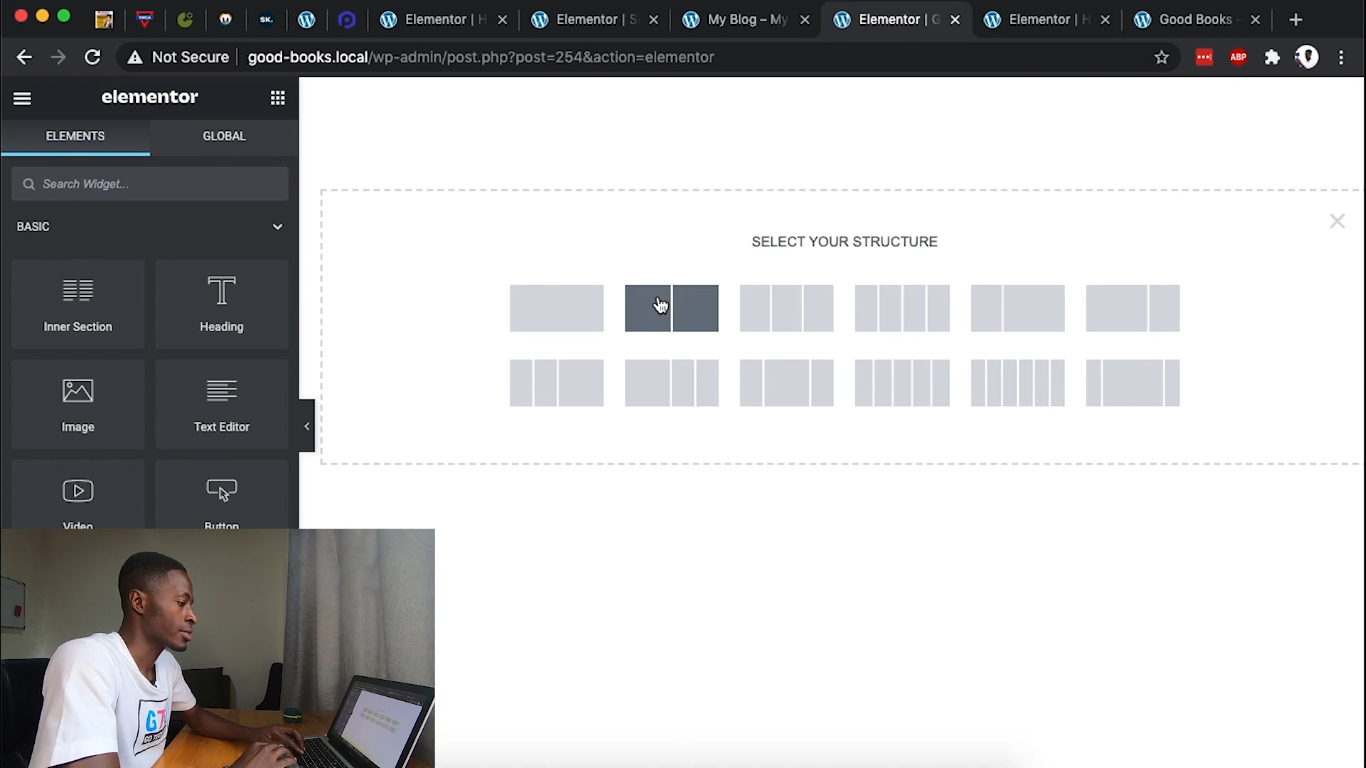Image resolution: width=1366 pixels, height=768 pixels.
Task: Open the Chrome extensions puzzle menu
Action: (1272, 57)
